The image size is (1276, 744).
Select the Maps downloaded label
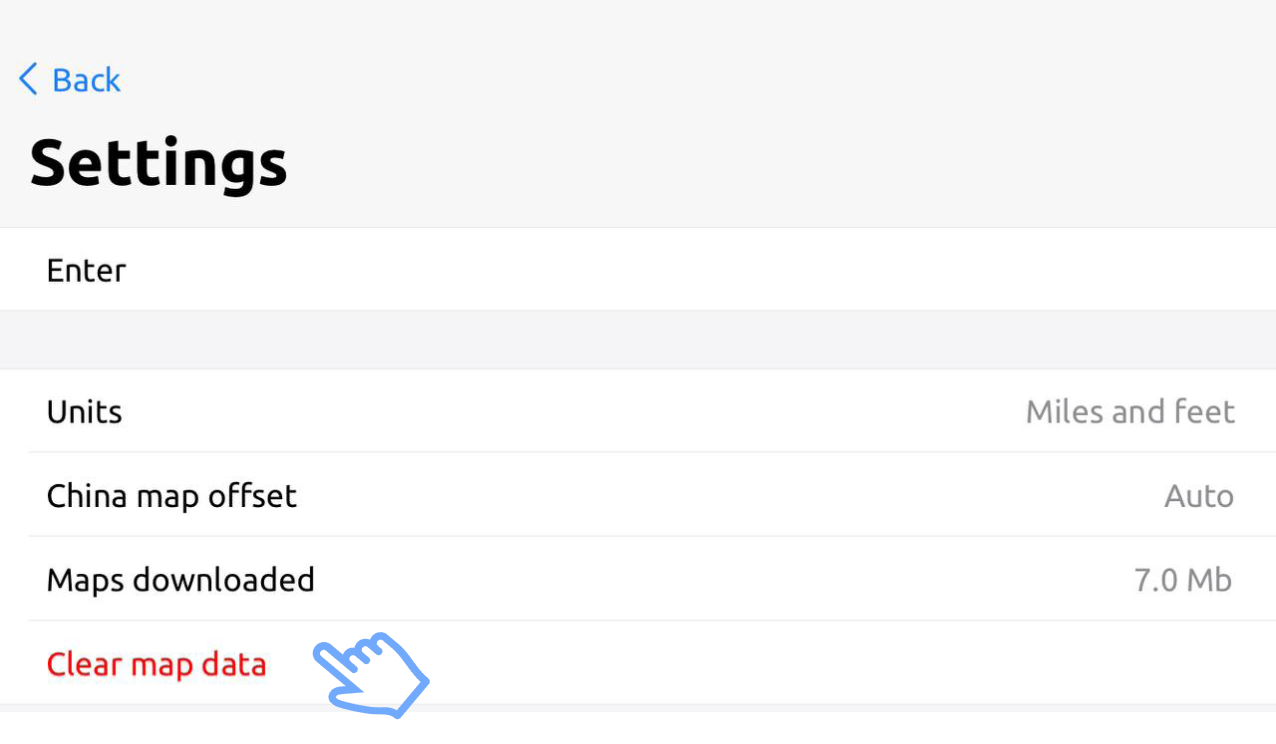tap(180, 580)
